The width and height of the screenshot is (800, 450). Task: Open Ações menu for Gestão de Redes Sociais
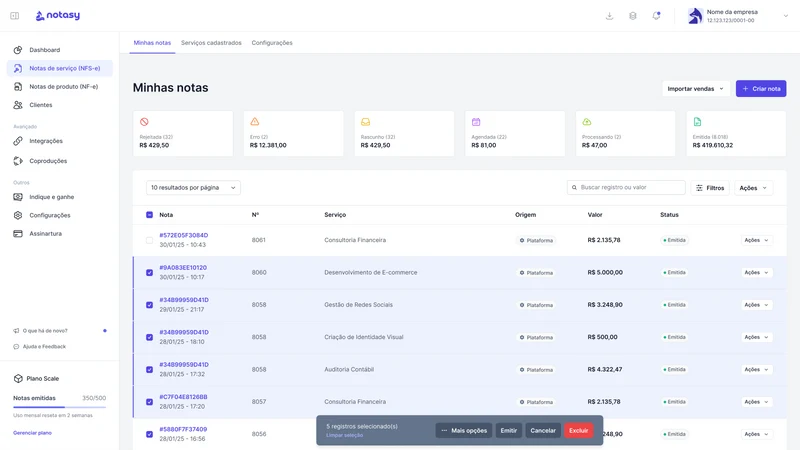click(x=756, y=305)
